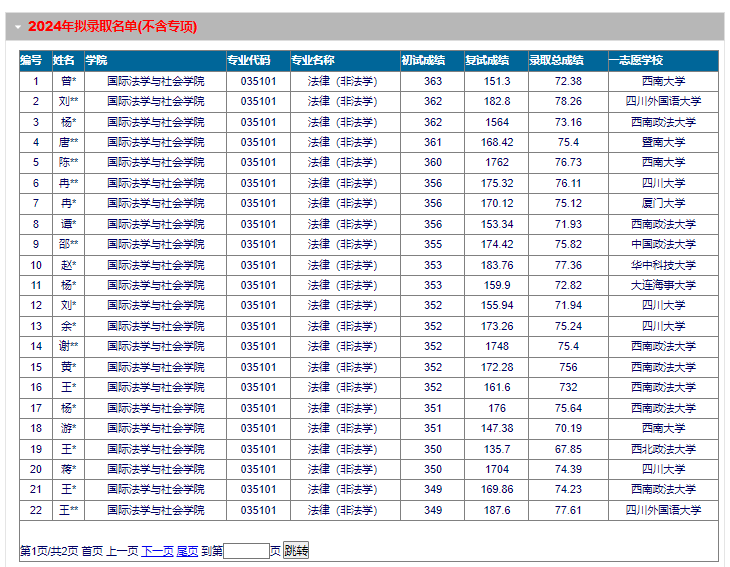This screenshot has width=730, height=567.
Task: Click retest score 147.38 in row 18
Action: coord(497,428)
